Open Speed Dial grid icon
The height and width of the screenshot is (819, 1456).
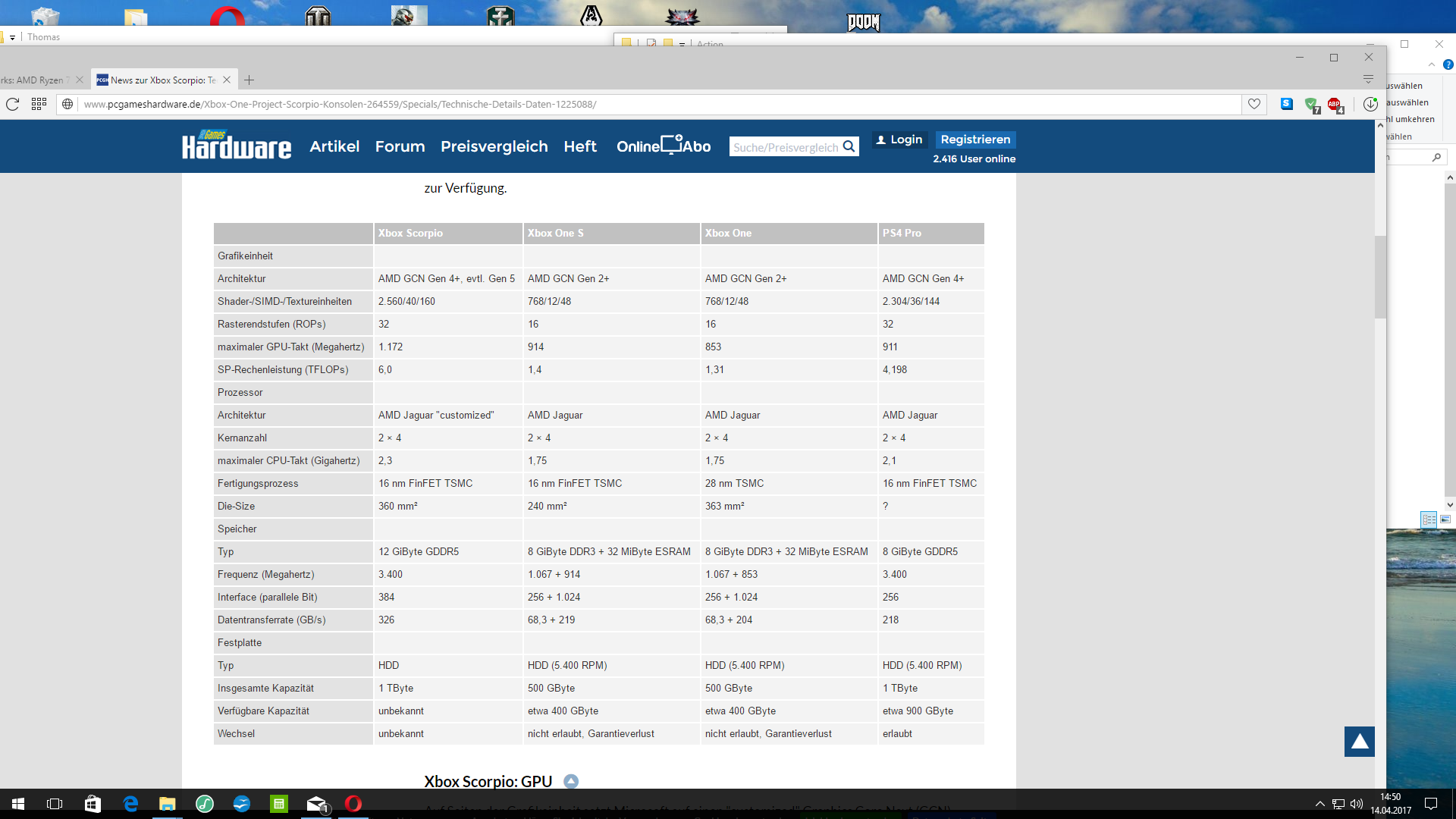39,104
